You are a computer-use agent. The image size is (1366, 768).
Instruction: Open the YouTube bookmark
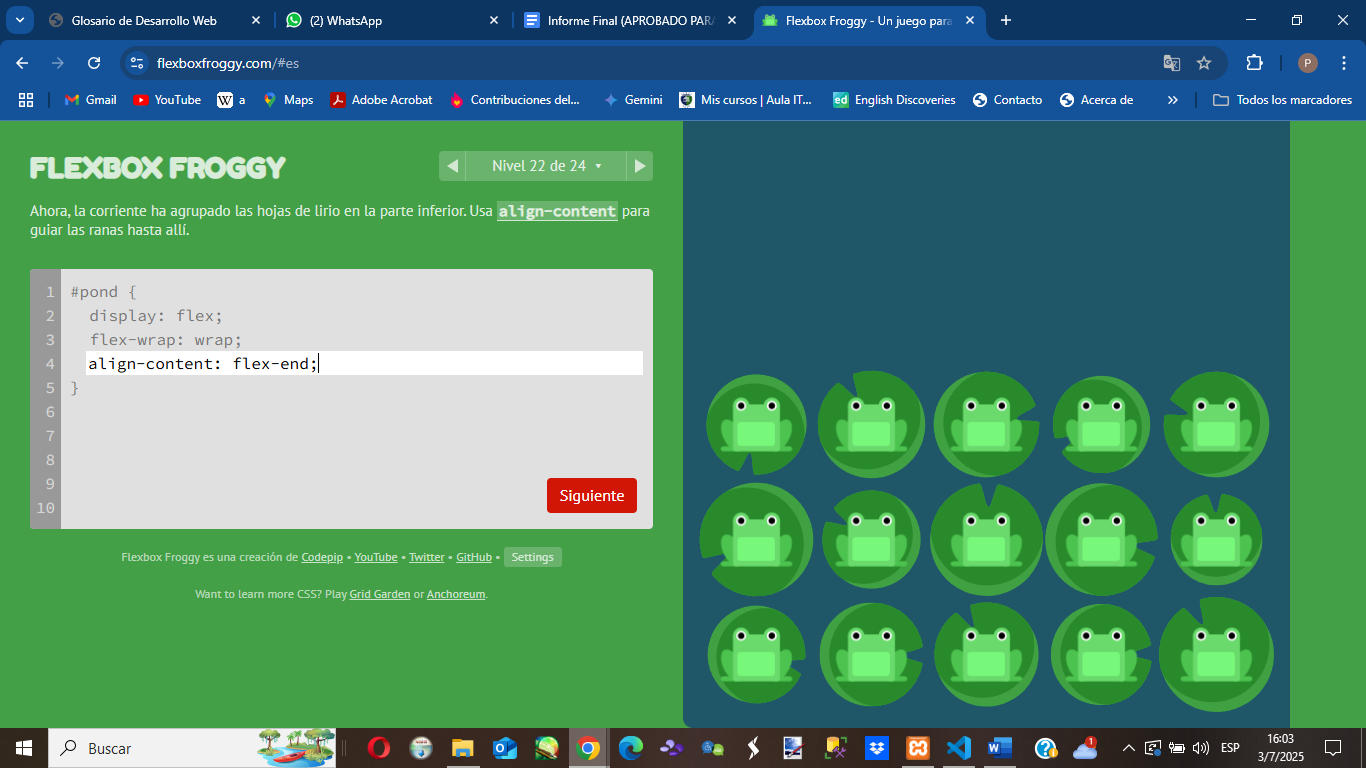[167, 100]
